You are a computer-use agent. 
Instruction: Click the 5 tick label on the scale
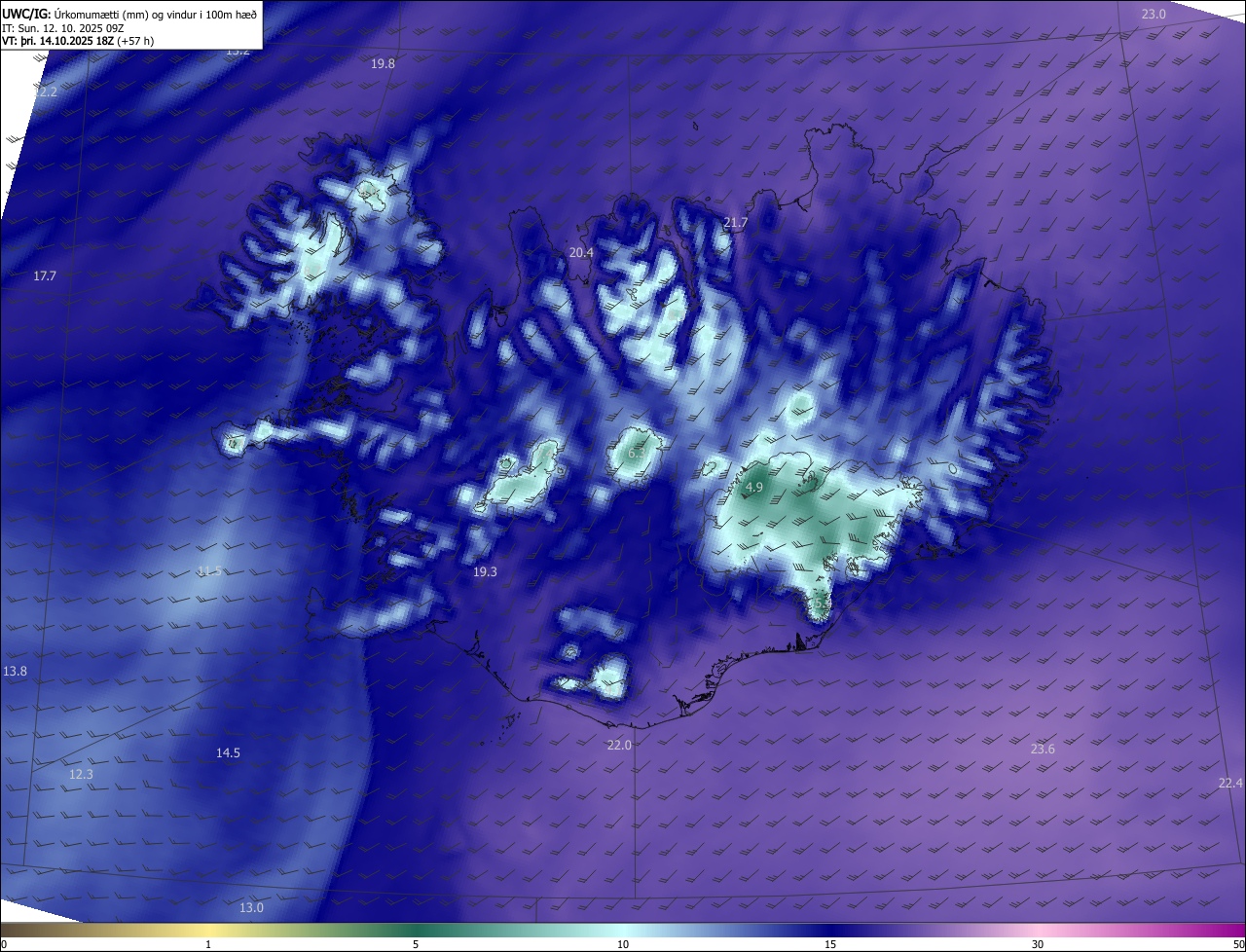(416, 945)
